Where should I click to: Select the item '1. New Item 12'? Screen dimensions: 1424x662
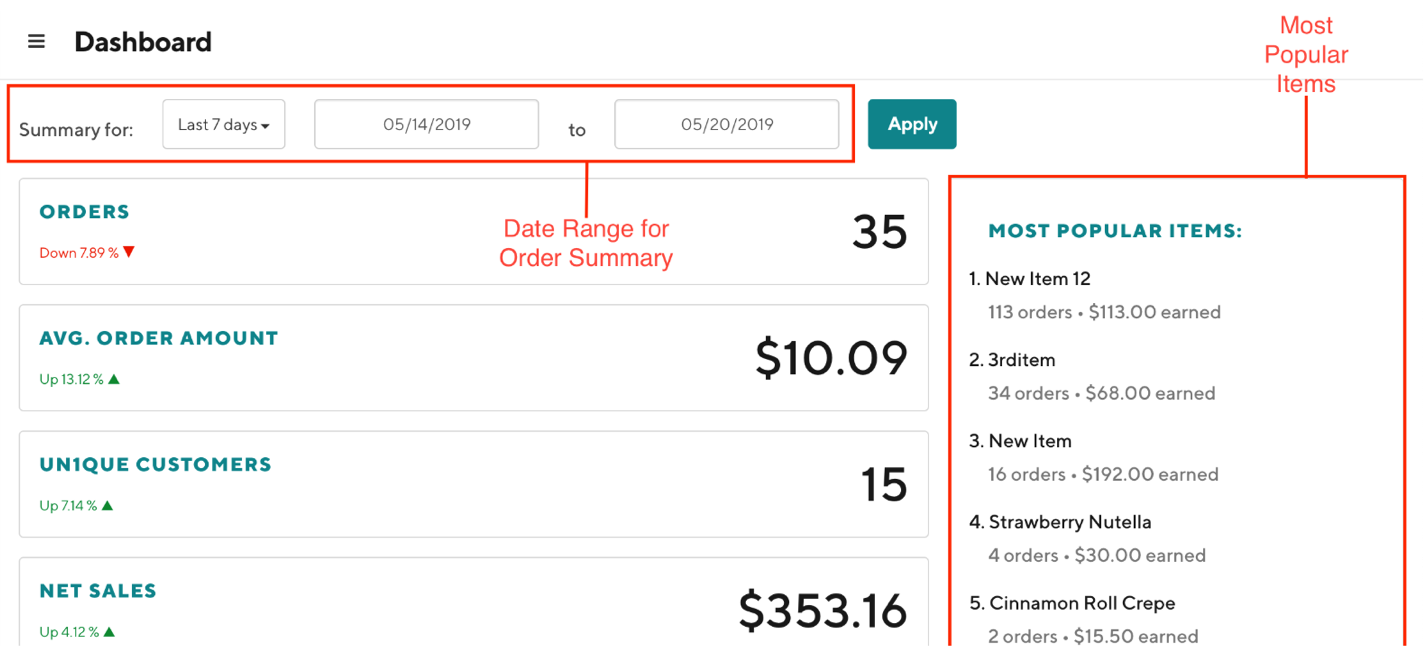tap(1030, 279)
